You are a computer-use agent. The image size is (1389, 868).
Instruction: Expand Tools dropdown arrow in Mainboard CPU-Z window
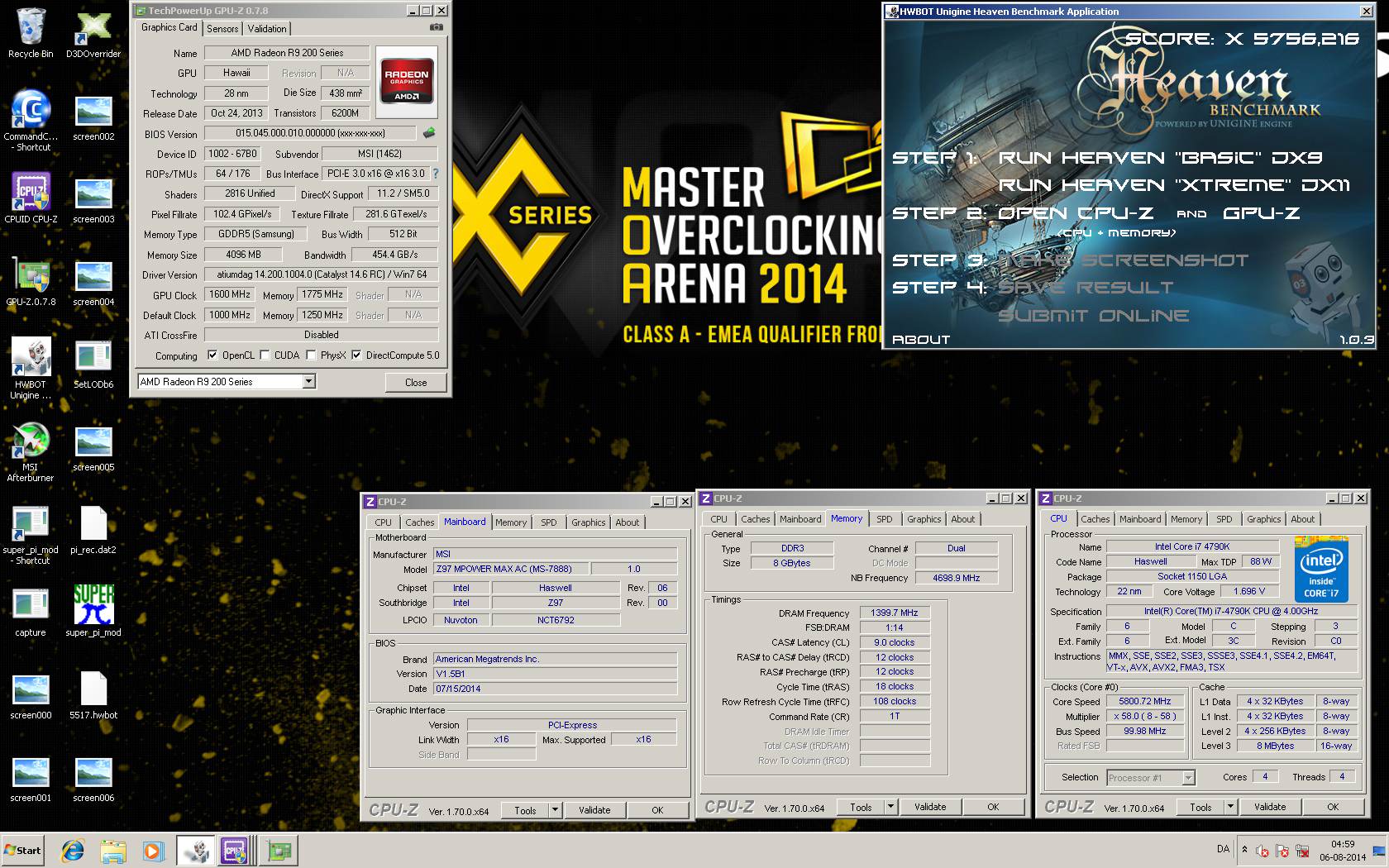555,810
